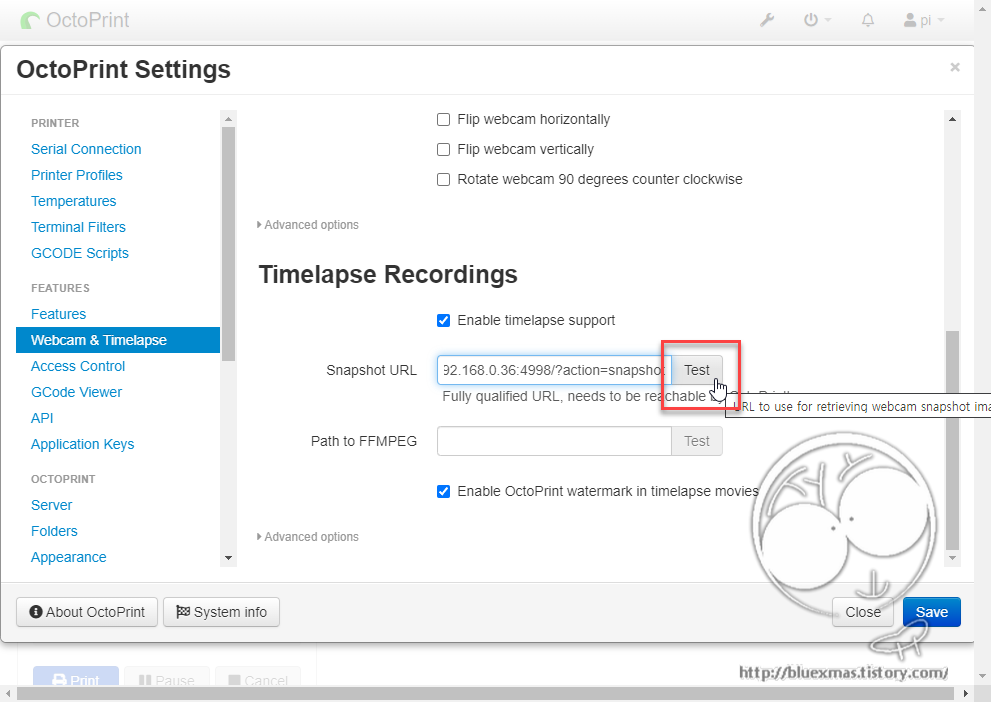Enable Flip webcam vertically checkbox

pos(444,149)
